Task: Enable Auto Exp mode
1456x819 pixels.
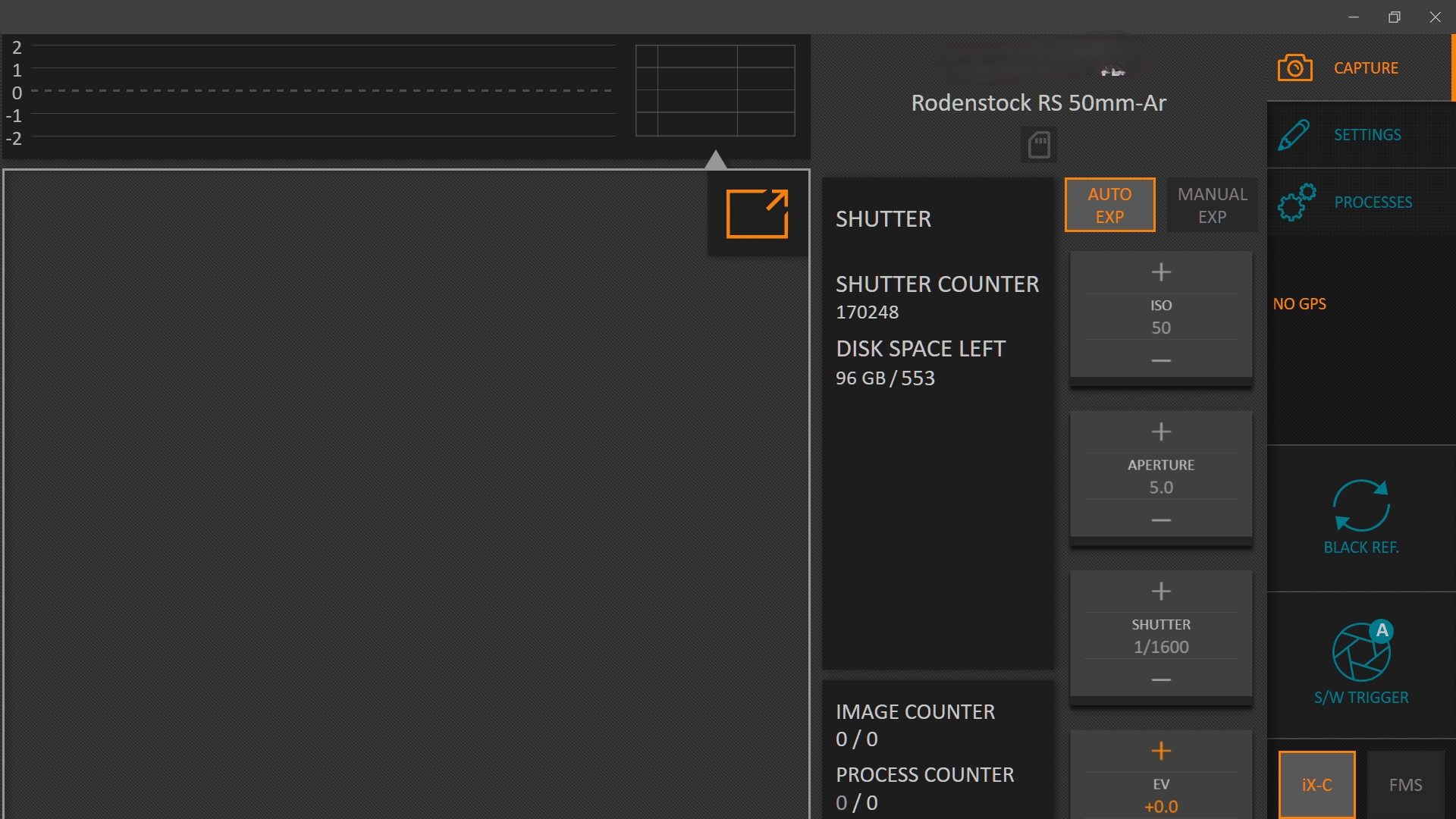Action: pyautogui.click(x=1109, y=205)
